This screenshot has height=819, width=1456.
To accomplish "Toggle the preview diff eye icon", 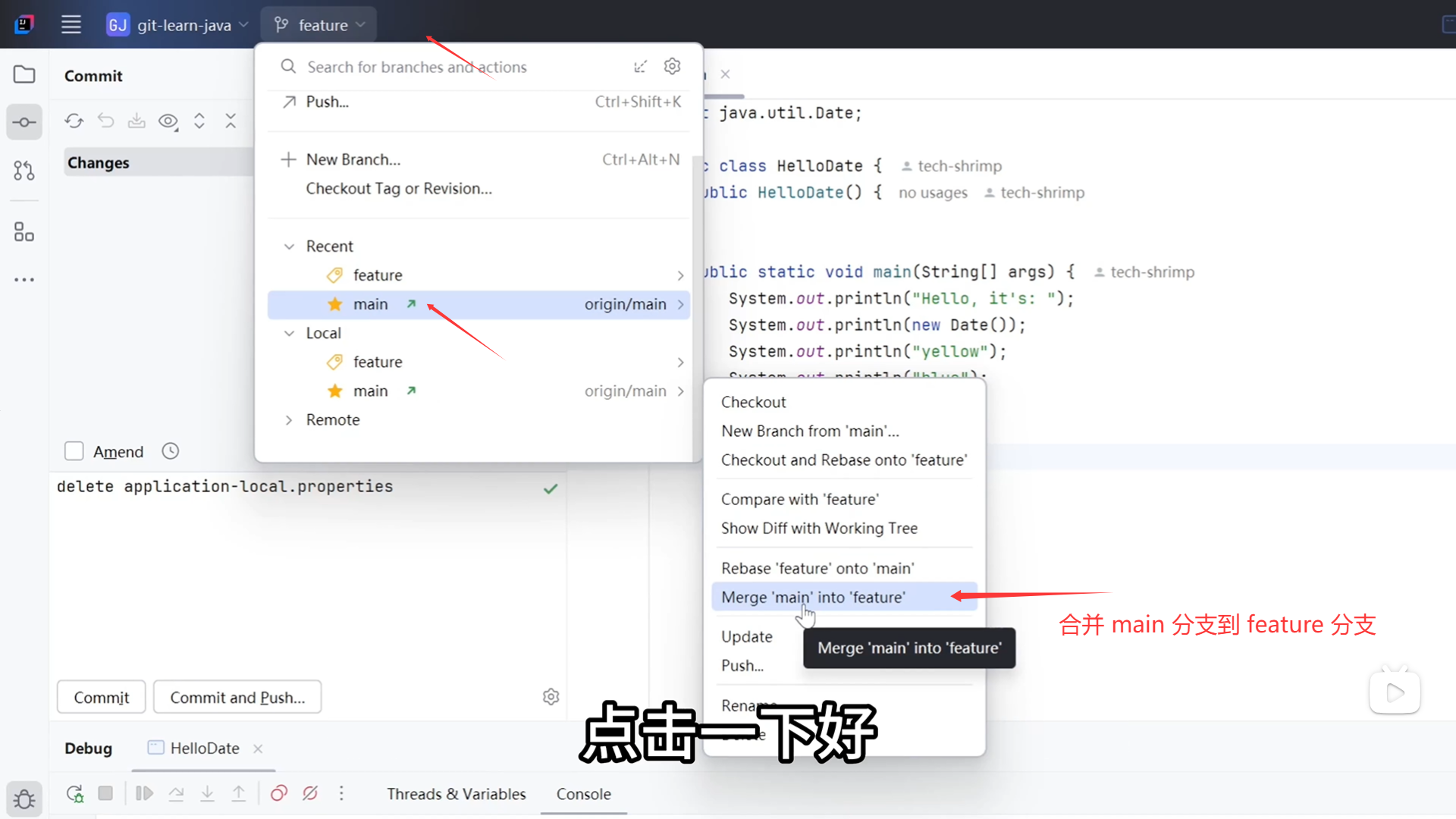I will click(168, 121).
